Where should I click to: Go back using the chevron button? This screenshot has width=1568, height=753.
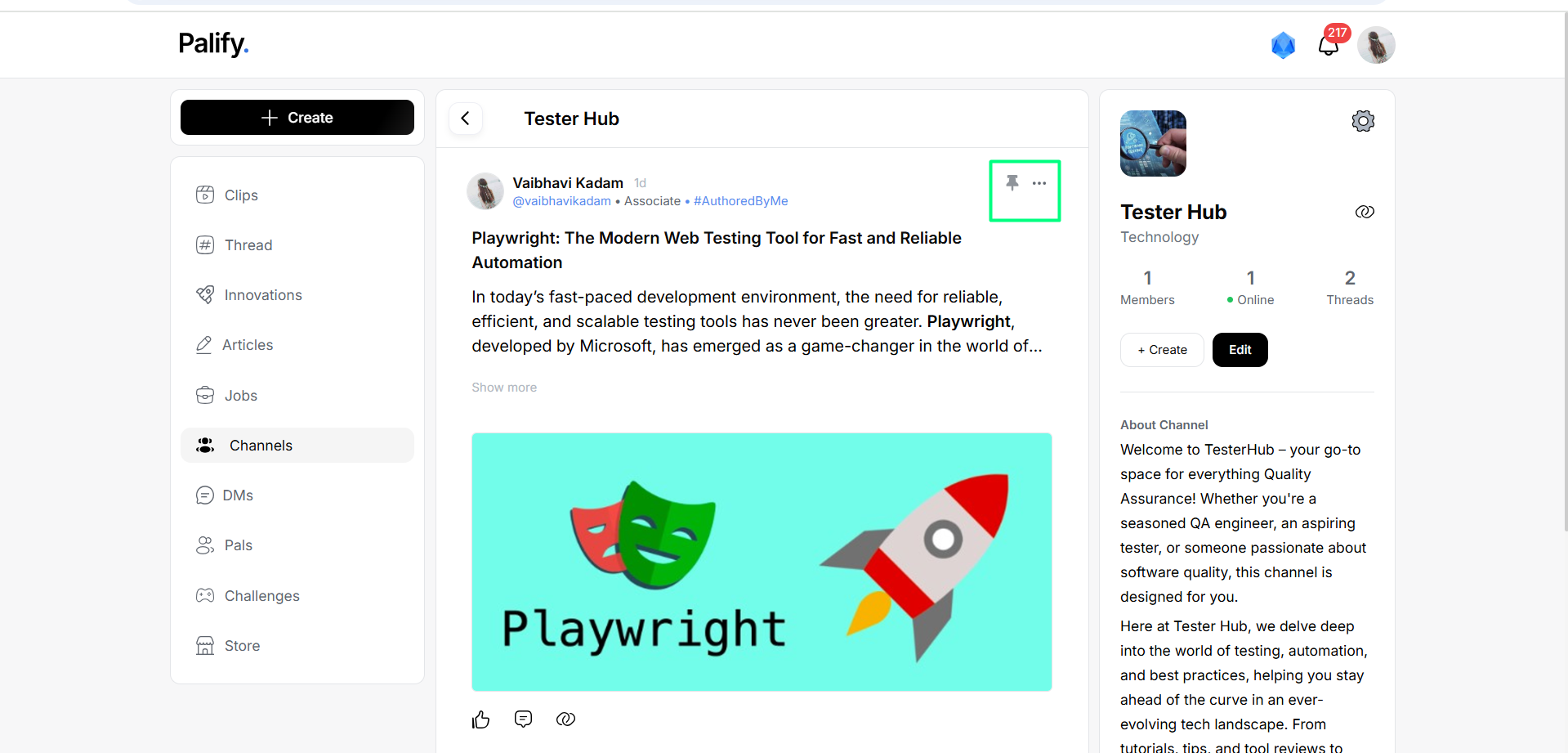(x=466, y=119)
